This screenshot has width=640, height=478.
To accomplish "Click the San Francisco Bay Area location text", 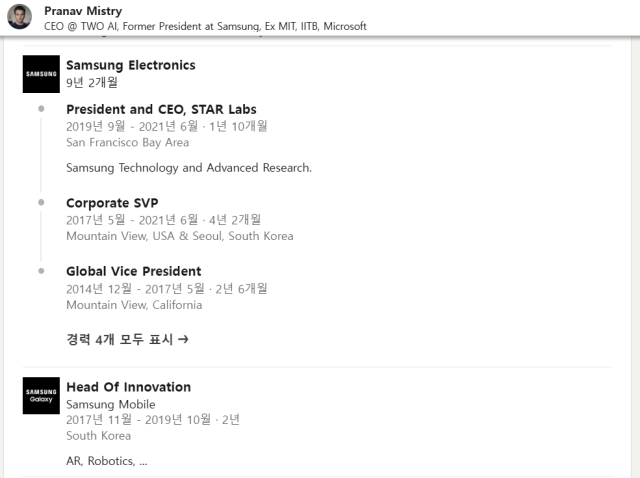I will click(127, 142).
